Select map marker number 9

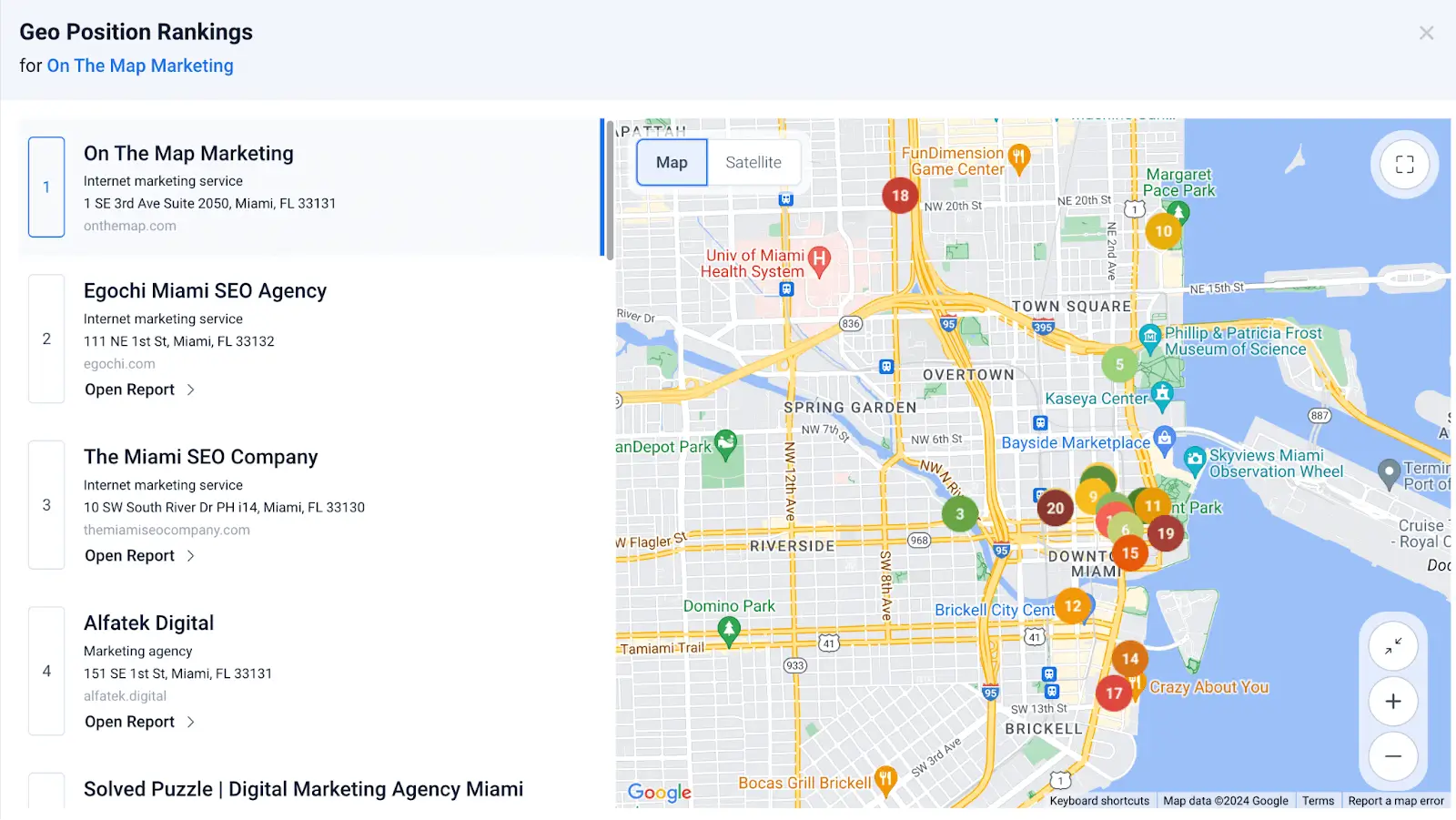[x=1090, y=496]
